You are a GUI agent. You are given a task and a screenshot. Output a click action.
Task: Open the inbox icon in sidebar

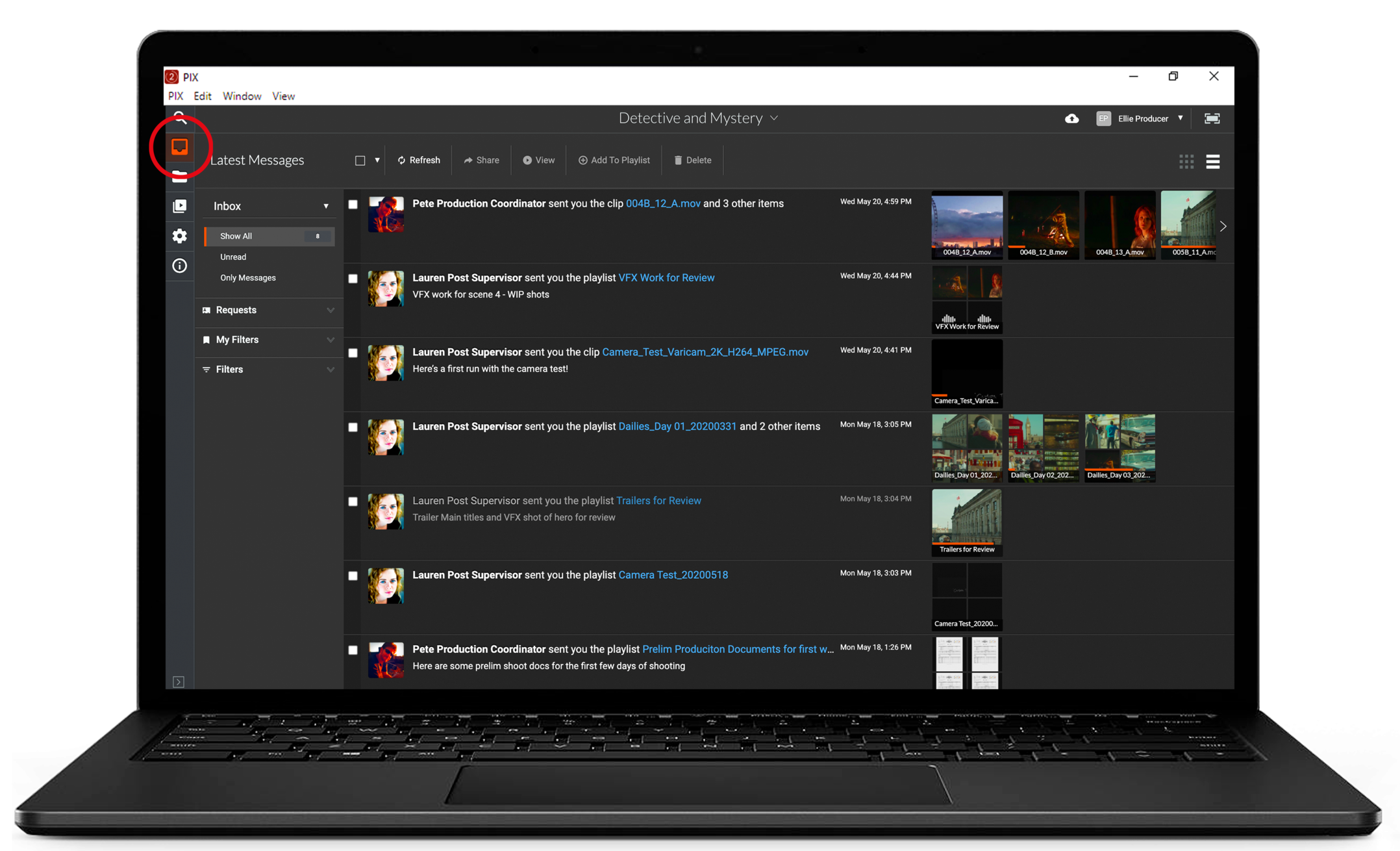click(180, 147)
